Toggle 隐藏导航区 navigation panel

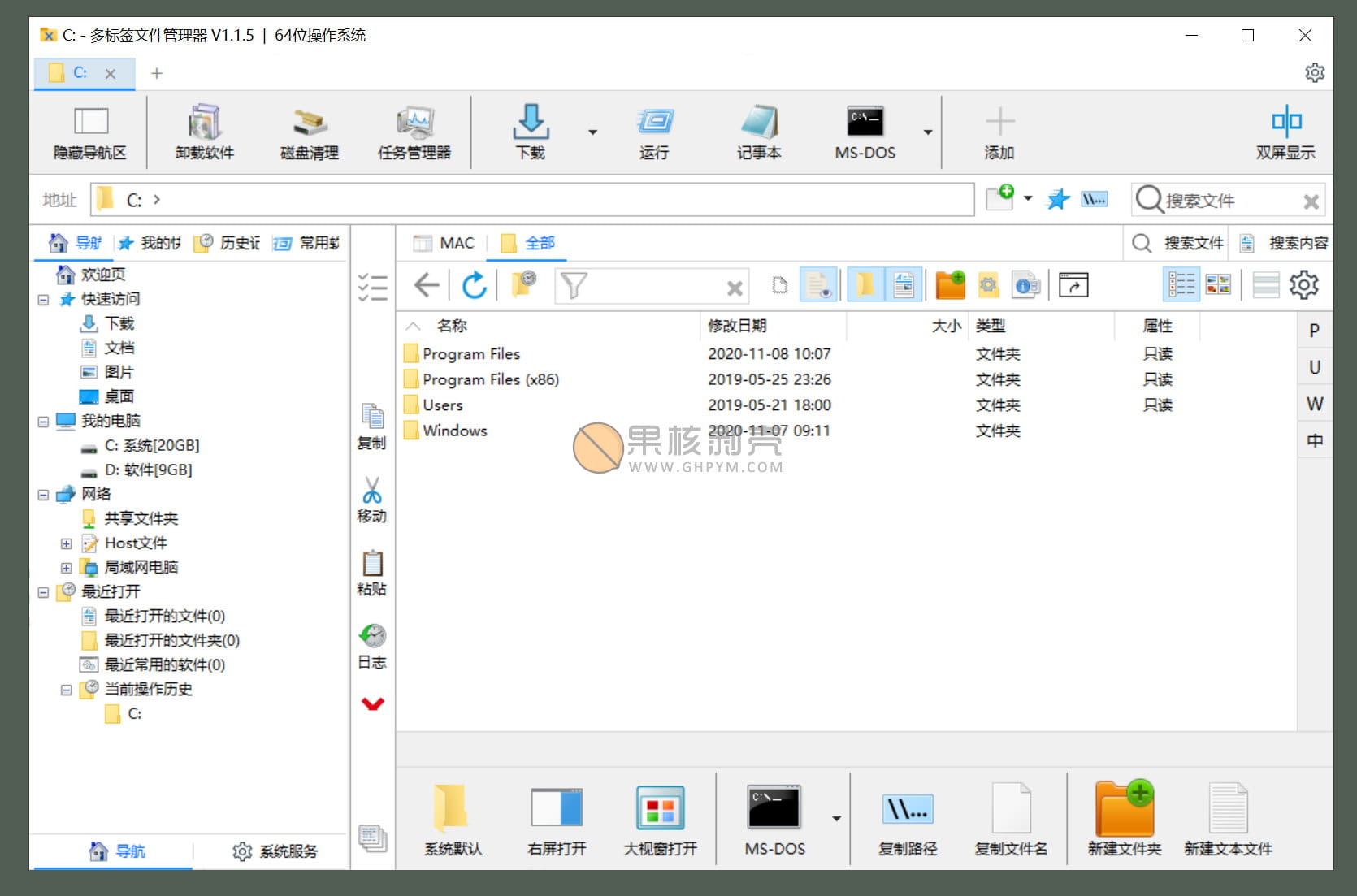coord(90,131)
